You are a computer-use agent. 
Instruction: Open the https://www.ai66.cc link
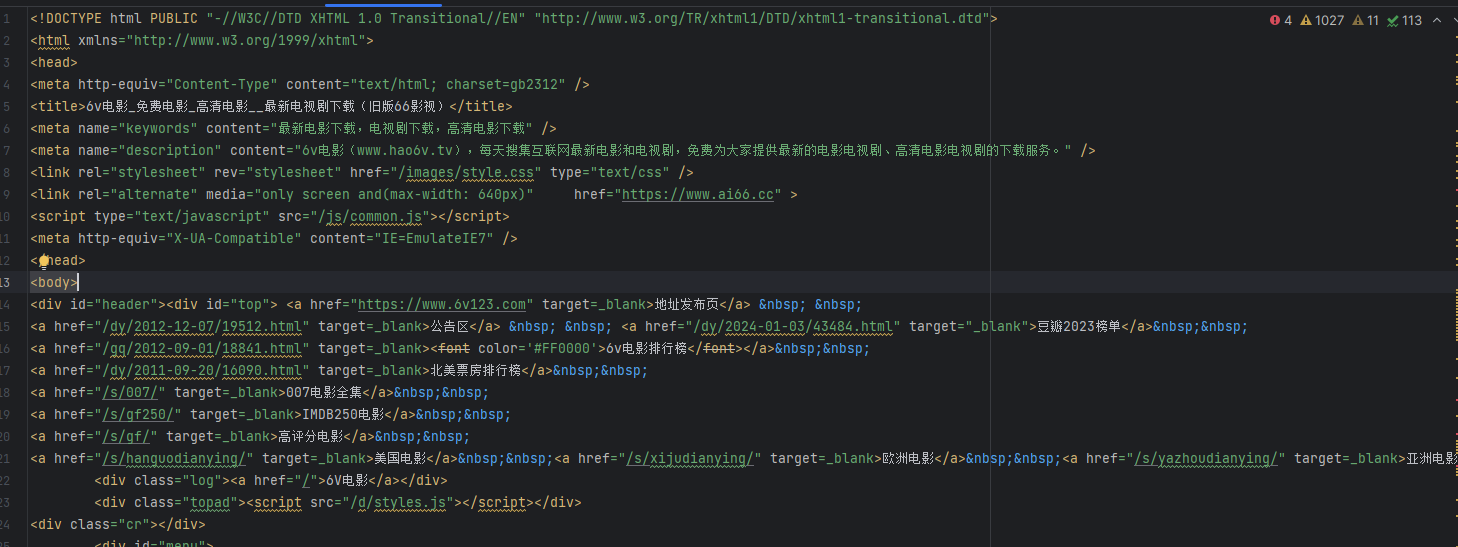click(x=698, y=194)
